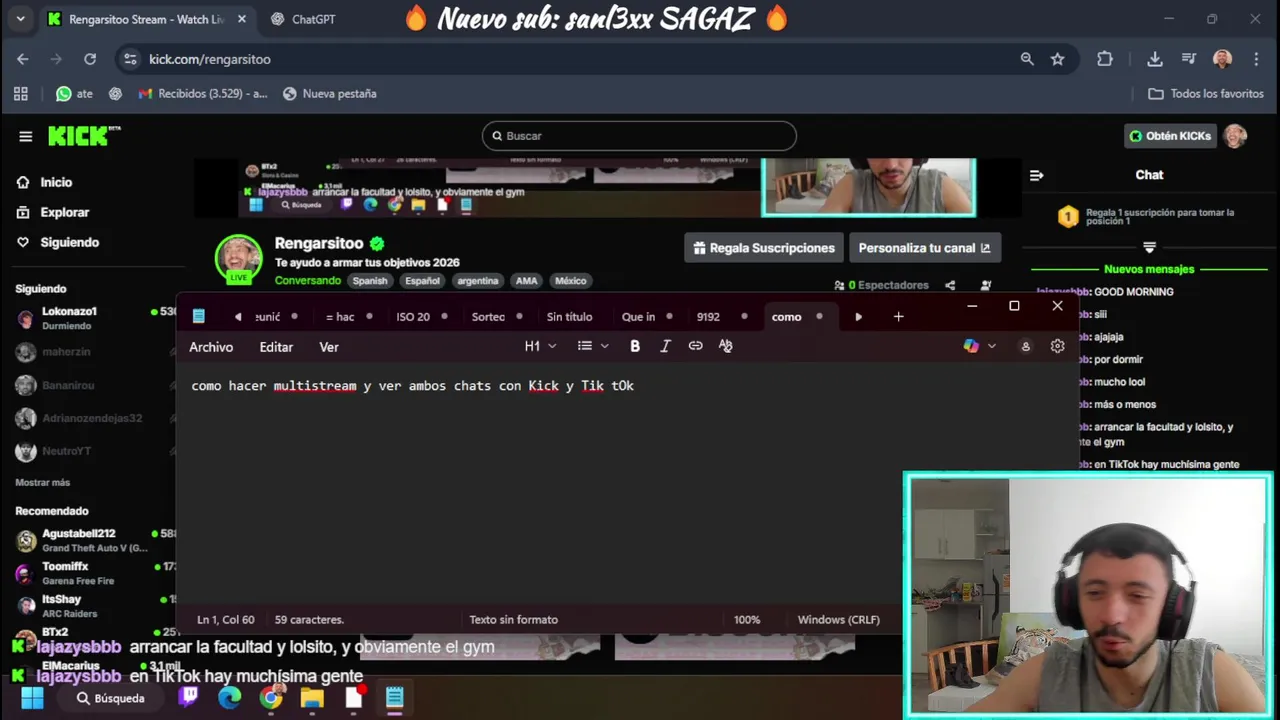Toggle italic formatting in Notepad
Viewport: 1280px width, 720px height.
pos(665,346)
